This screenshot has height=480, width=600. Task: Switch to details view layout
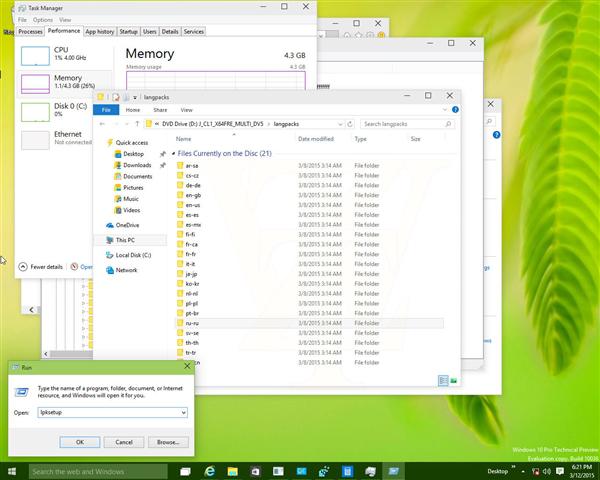click(443, 380)
